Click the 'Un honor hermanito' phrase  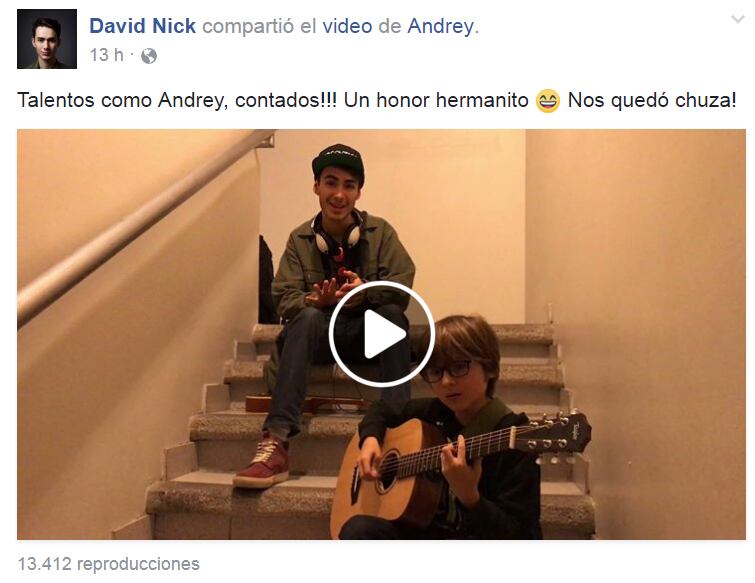pos(436,101)
